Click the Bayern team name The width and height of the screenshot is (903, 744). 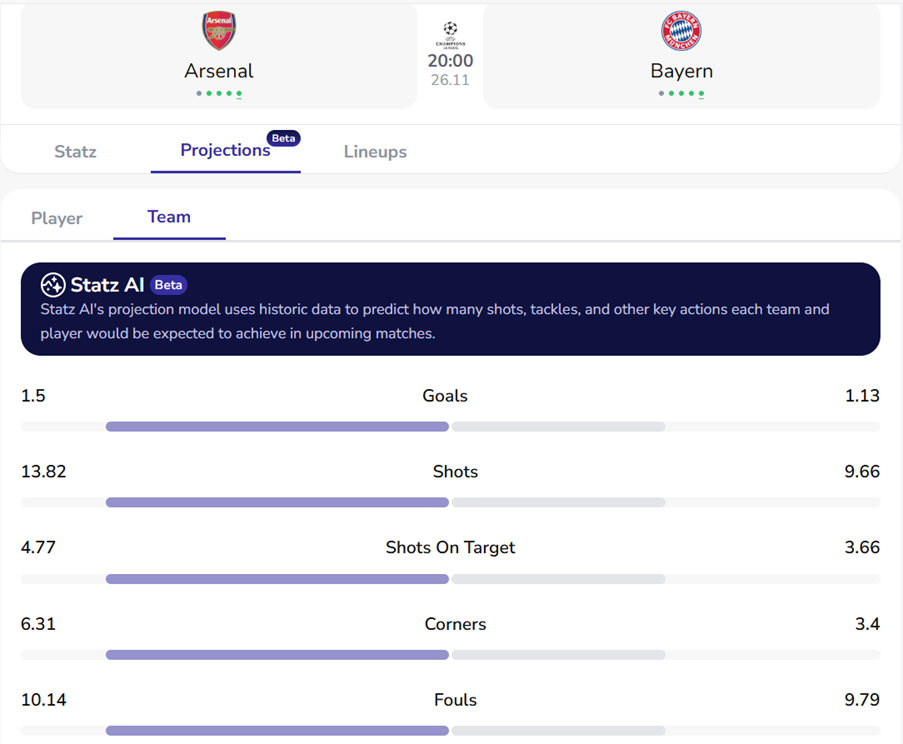pos(681,71)
